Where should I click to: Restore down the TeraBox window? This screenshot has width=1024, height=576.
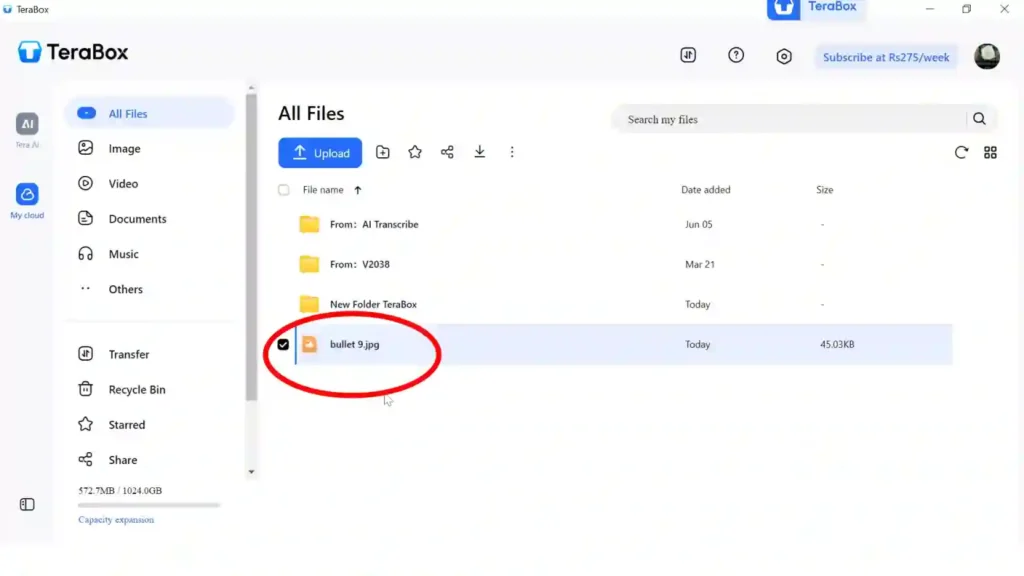967,9
